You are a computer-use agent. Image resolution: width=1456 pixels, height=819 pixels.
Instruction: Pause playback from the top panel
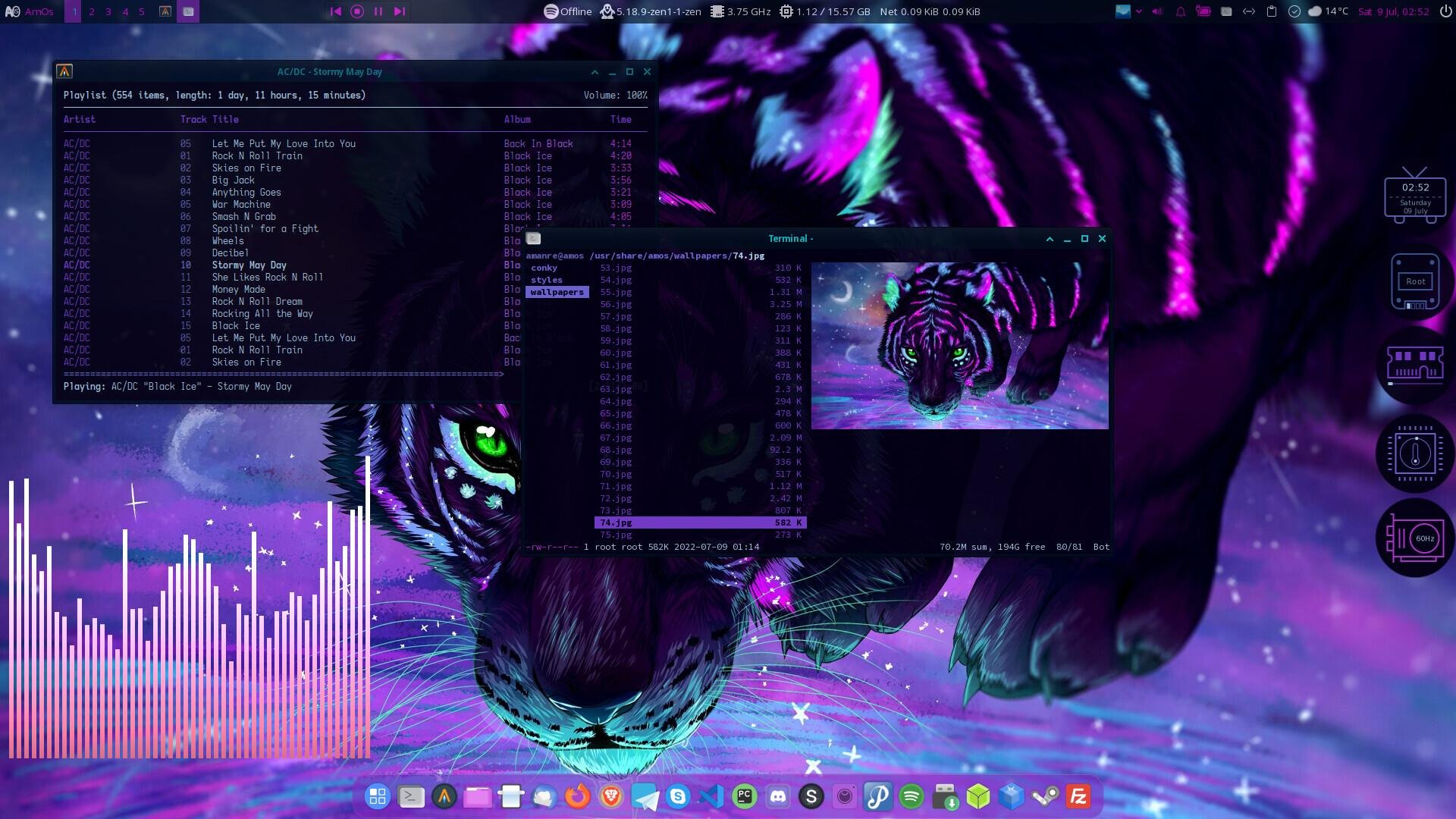[x=378, y=11]
